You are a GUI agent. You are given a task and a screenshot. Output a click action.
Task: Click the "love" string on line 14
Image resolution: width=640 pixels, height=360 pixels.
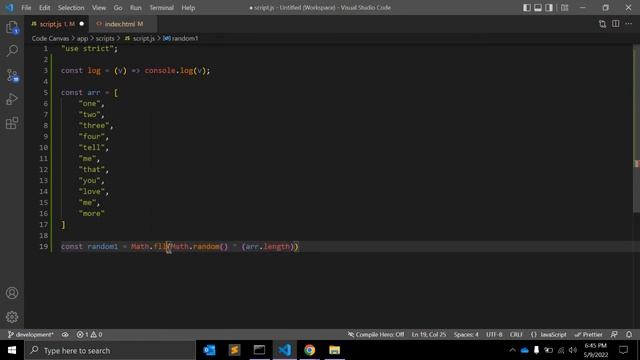click(92, 191)
